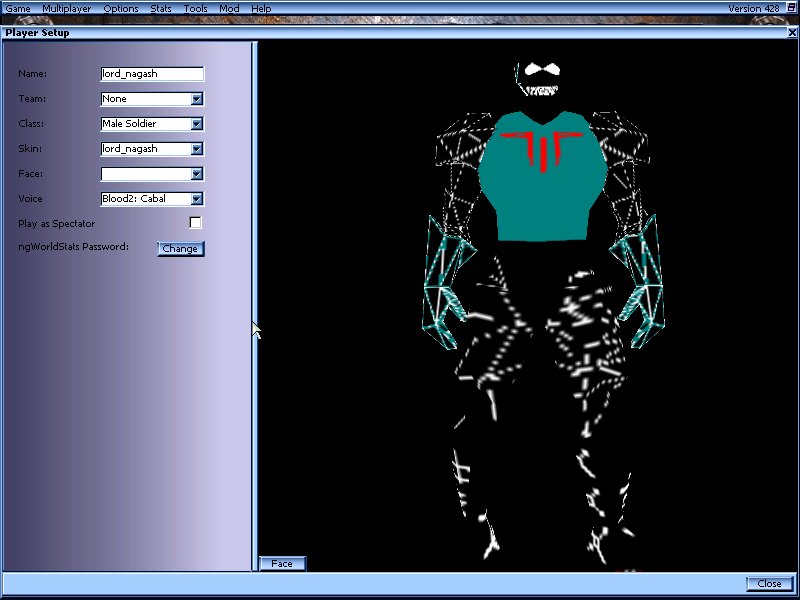Open the Voice dropdown showing Blood2: Cabal
The image size is (800, 600).
(197, 198)
